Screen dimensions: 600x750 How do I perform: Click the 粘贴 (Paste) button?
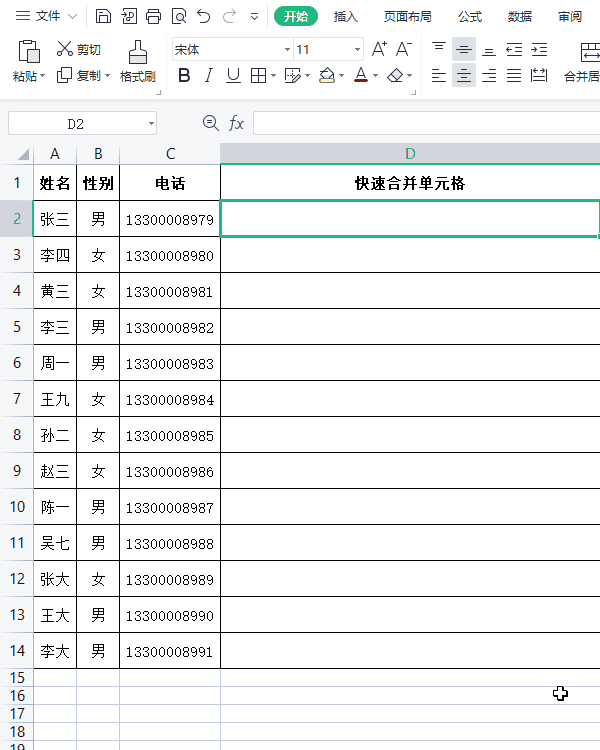(x=28, y=62)
